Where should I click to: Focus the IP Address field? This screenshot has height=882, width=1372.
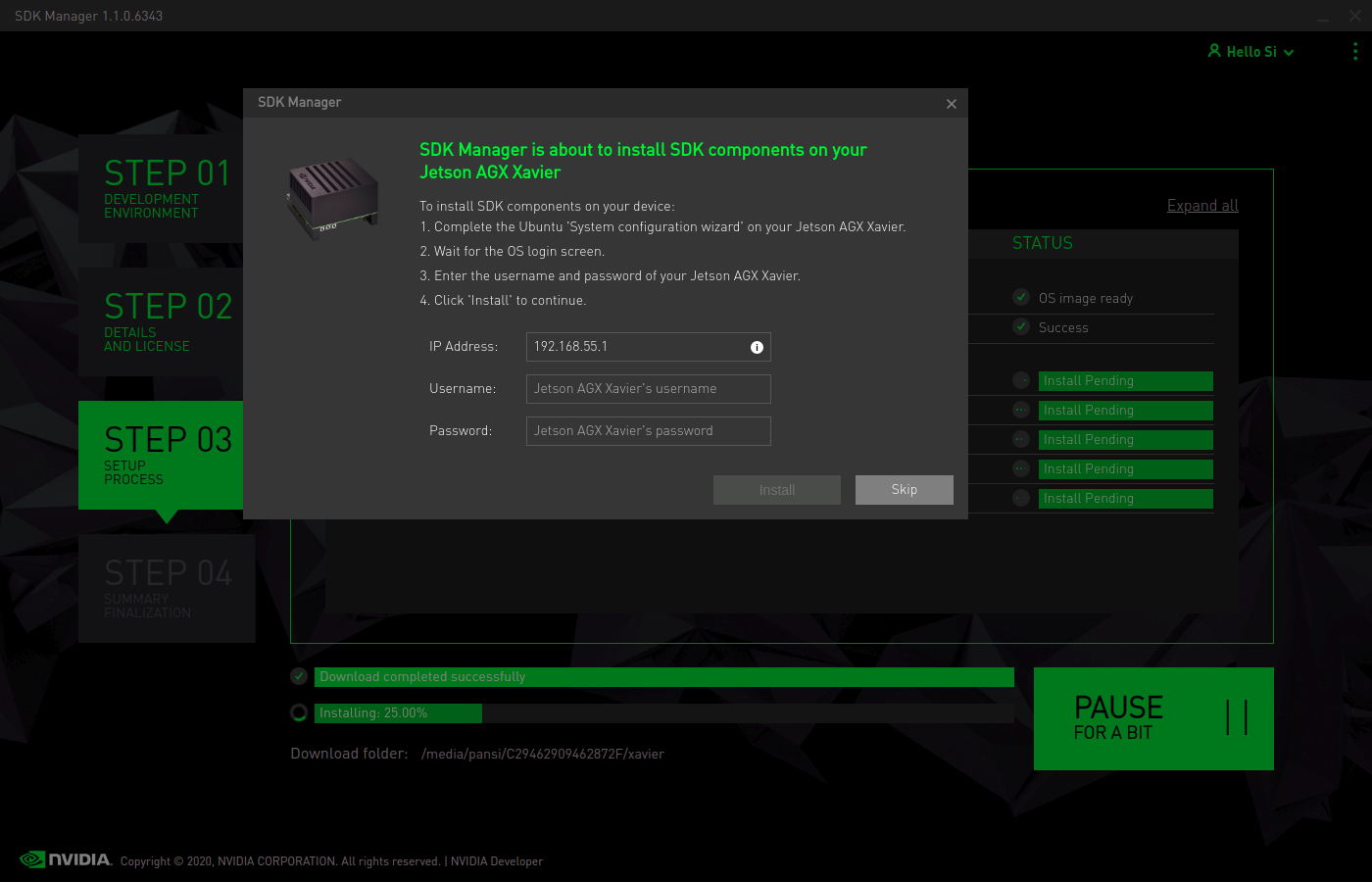click(649, 347)
